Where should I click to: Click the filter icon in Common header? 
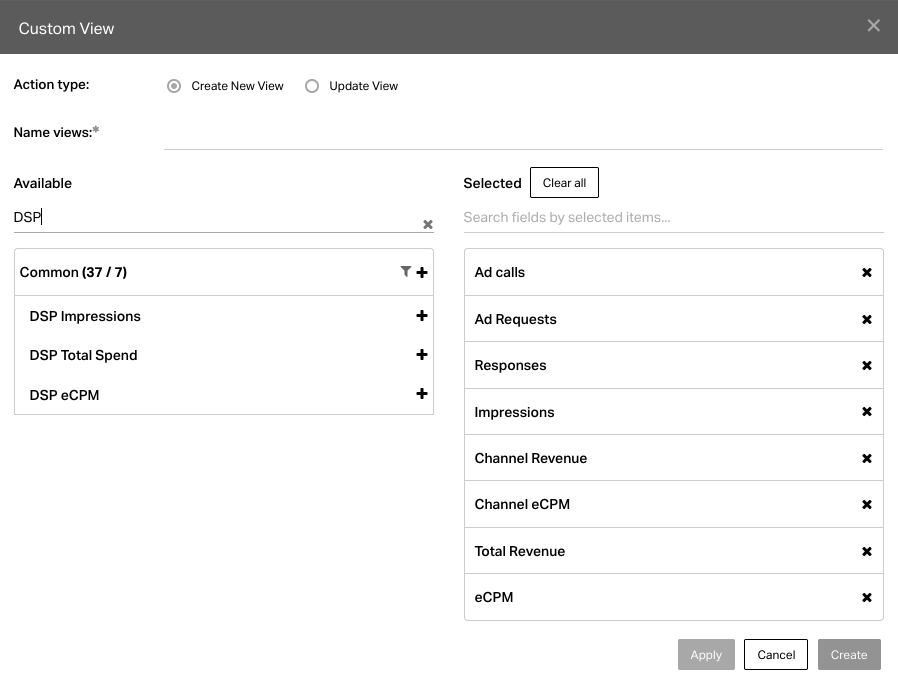pyautogui.click(x=405, y=271)
